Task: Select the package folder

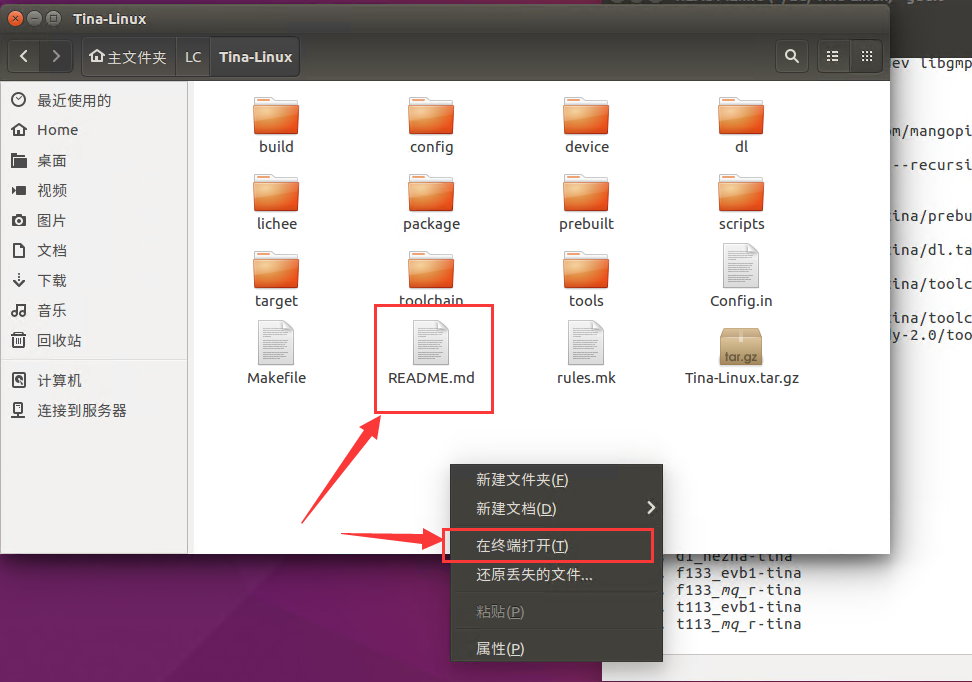Action: click(x=431, y=203)
